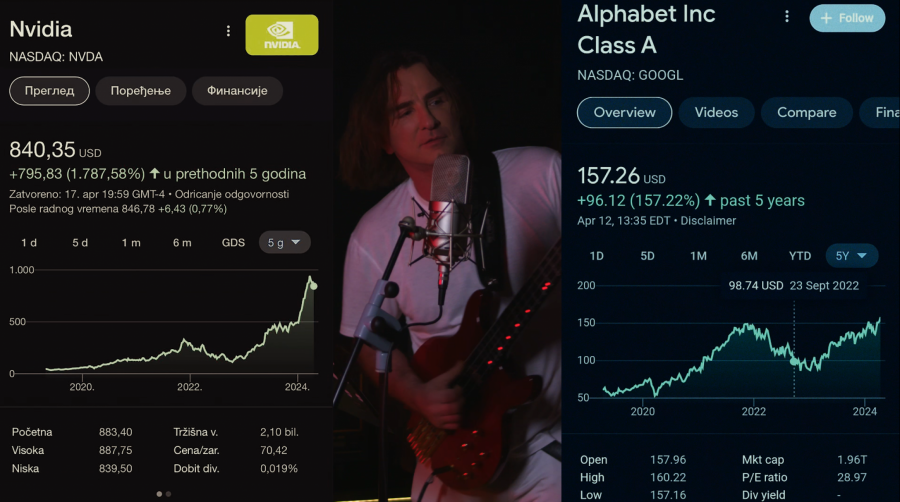The height and width of the screenshot is (502, 900).
Task: Follow Alphabet Inc stock
Action: tap(847, 18)
